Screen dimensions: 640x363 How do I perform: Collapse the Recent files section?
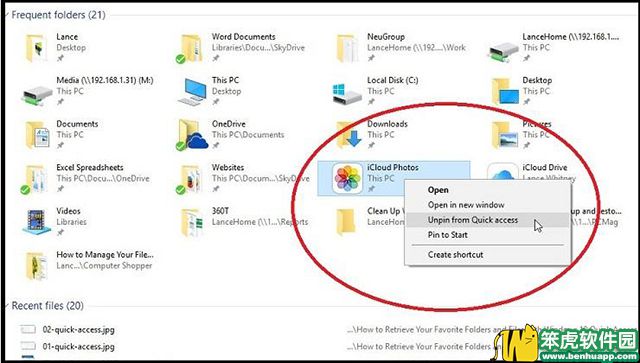tap(7, 305)
